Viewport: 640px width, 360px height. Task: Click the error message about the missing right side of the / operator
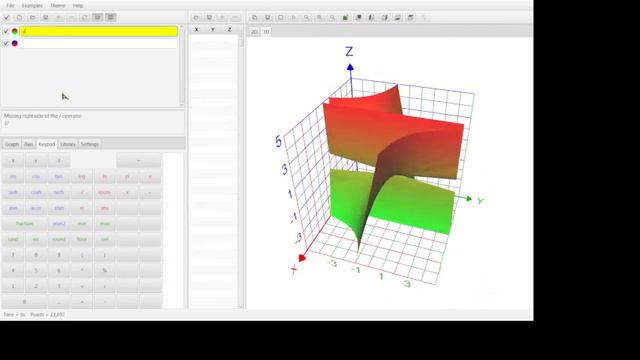43,116
